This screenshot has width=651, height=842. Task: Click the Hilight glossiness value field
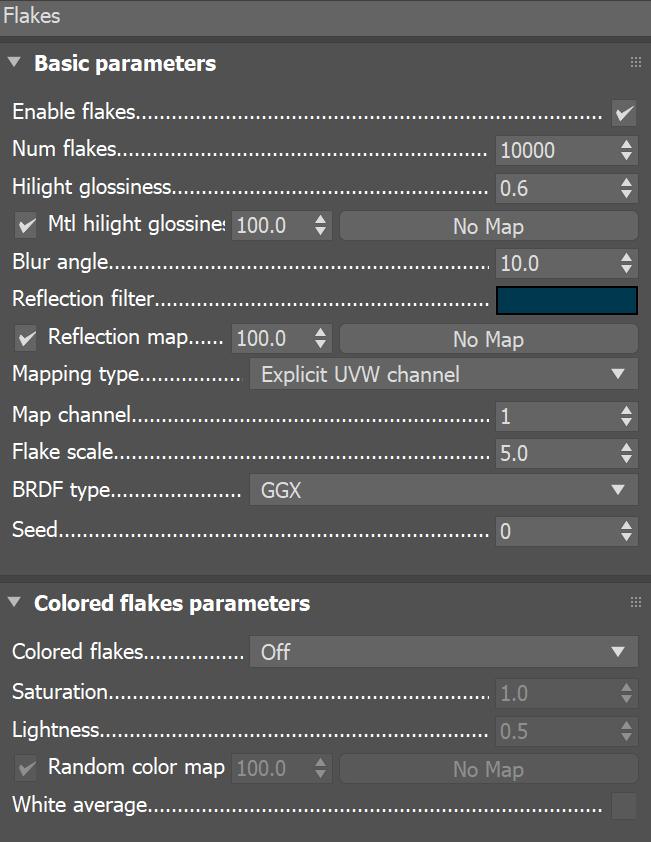pyautogui.click(x=550, y=187)
